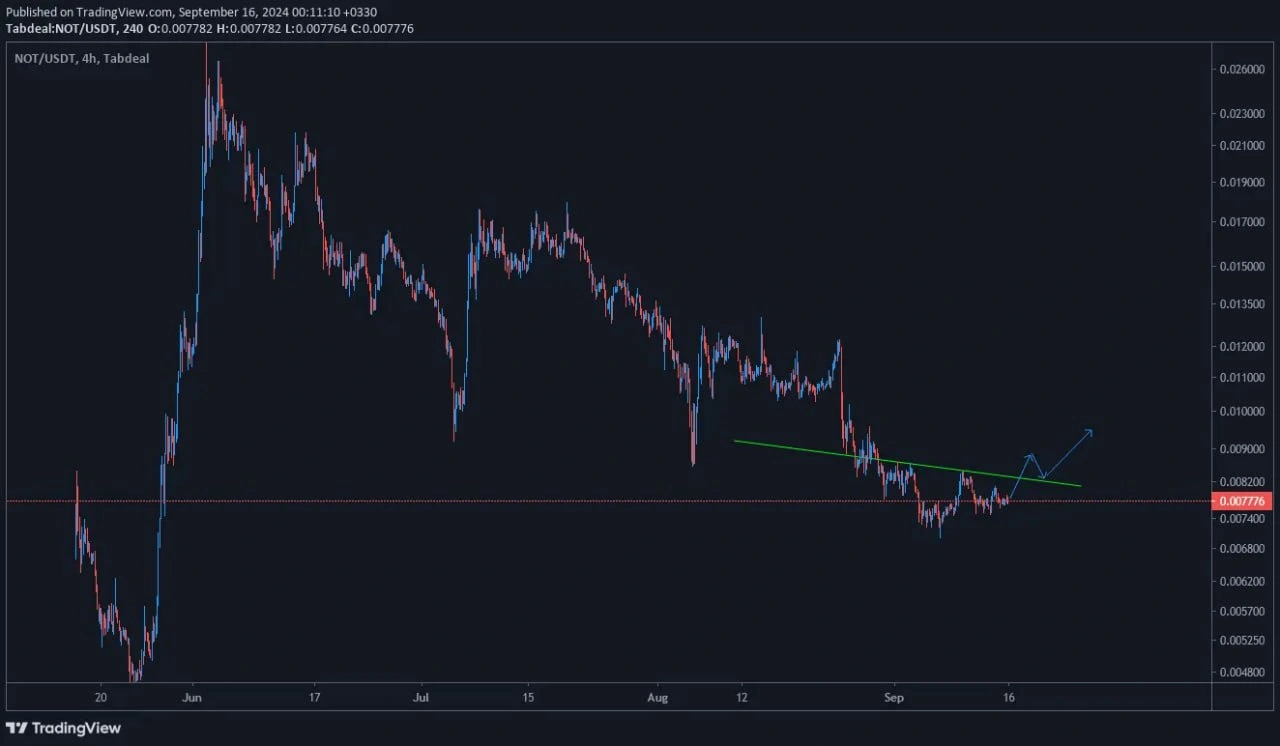Select the 0.006800 price level label
This screenshot has width=1280, height=746.
1243,548
